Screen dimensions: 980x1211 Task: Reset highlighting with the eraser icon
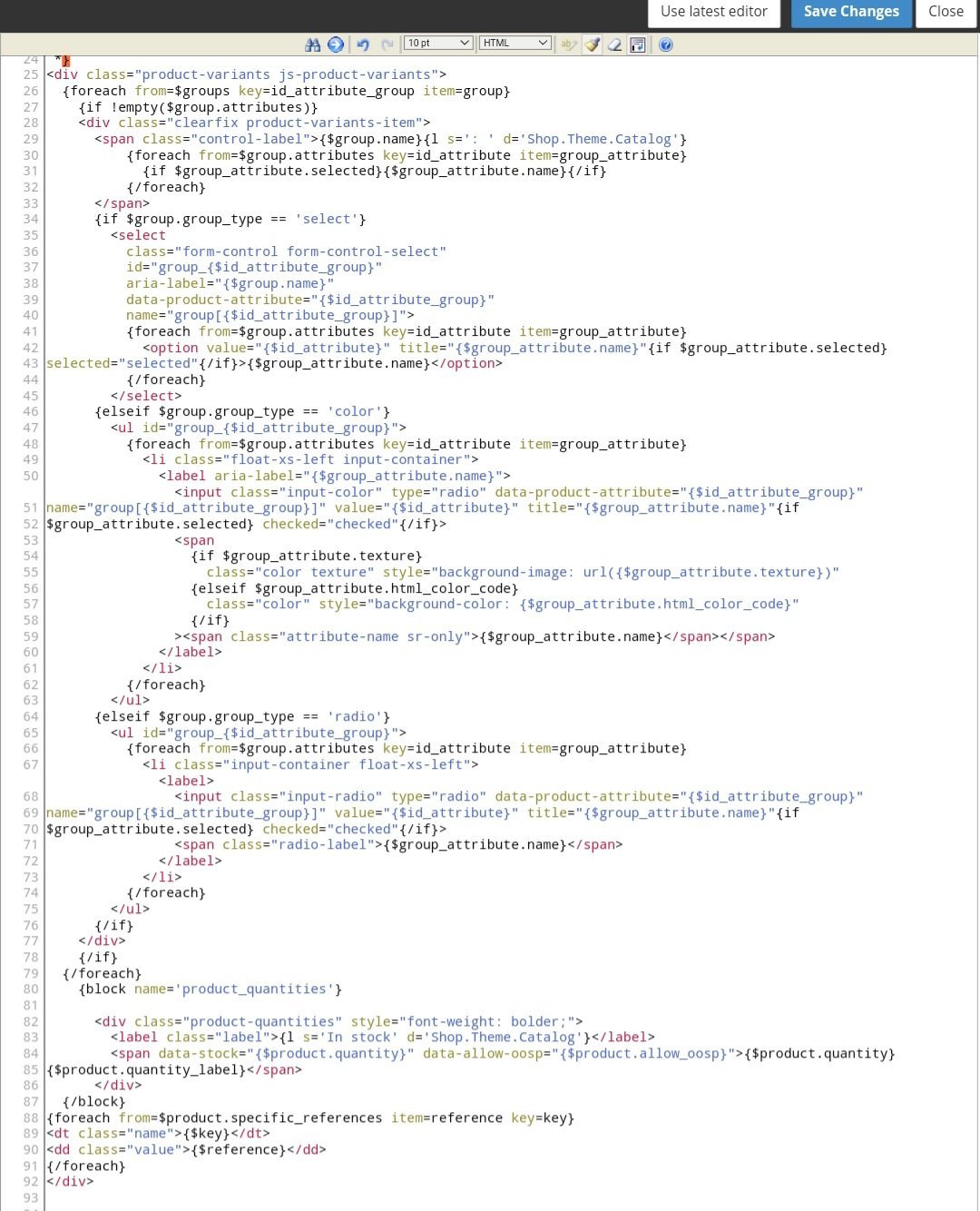614,44
